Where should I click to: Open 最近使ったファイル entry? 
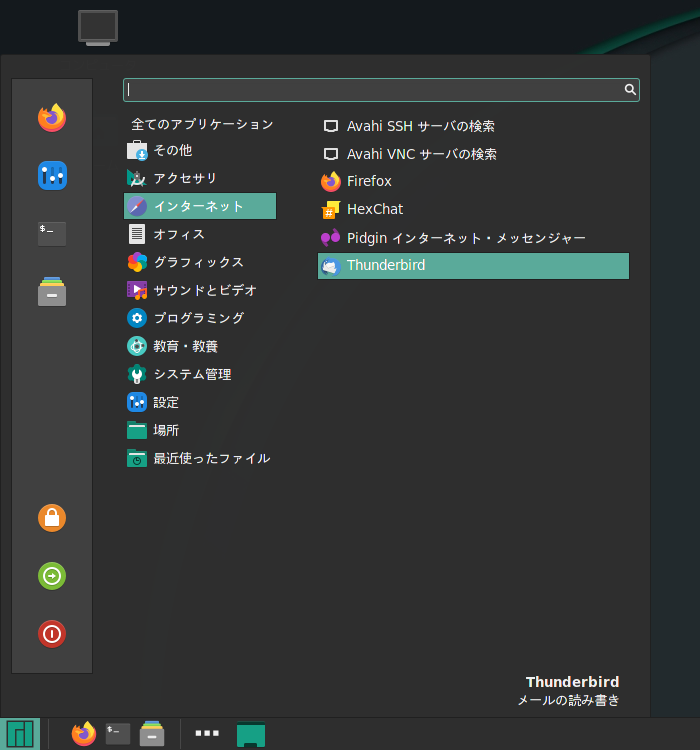pyautogui.click(x=200, y=458)
